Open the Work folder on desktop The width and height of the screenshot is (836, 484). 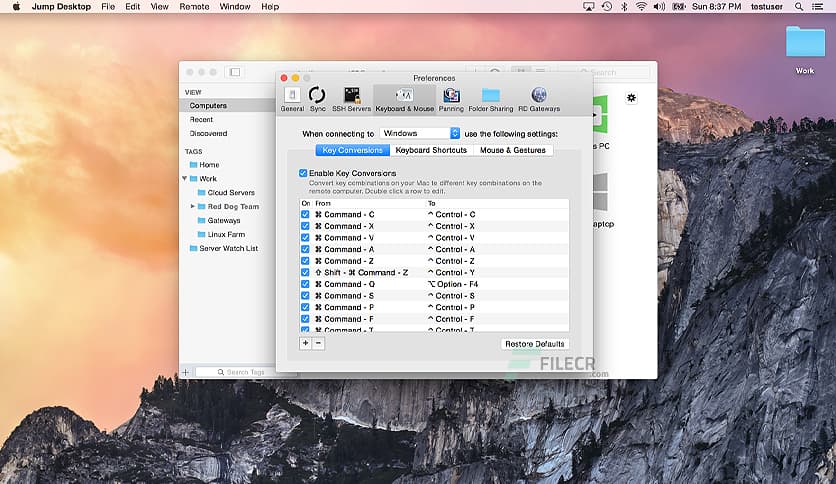(805, 50)
